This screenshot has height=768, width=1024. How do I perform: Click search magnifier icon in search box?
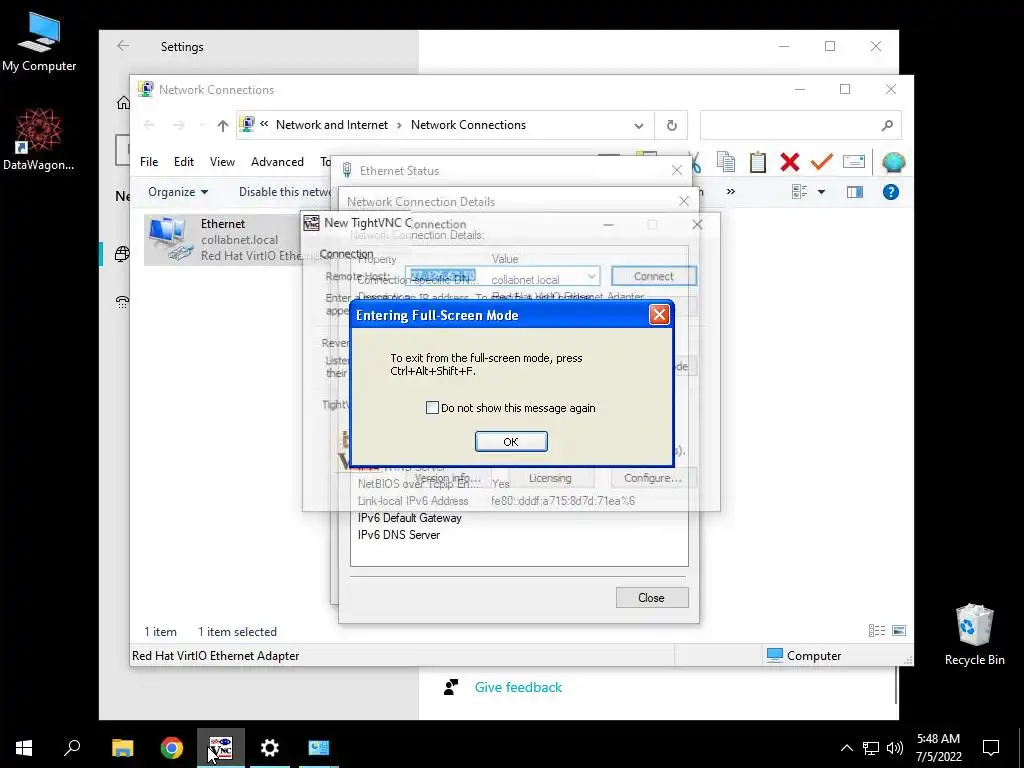coord(887,125)
